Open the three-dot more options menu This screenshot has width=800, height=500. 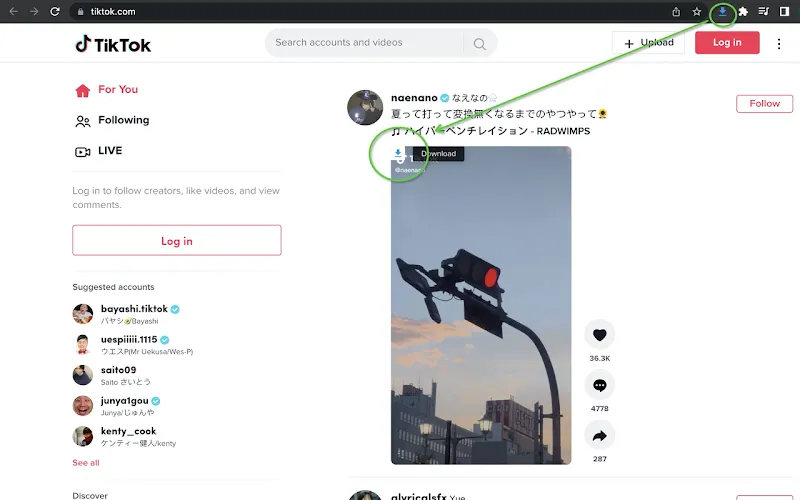779,44
